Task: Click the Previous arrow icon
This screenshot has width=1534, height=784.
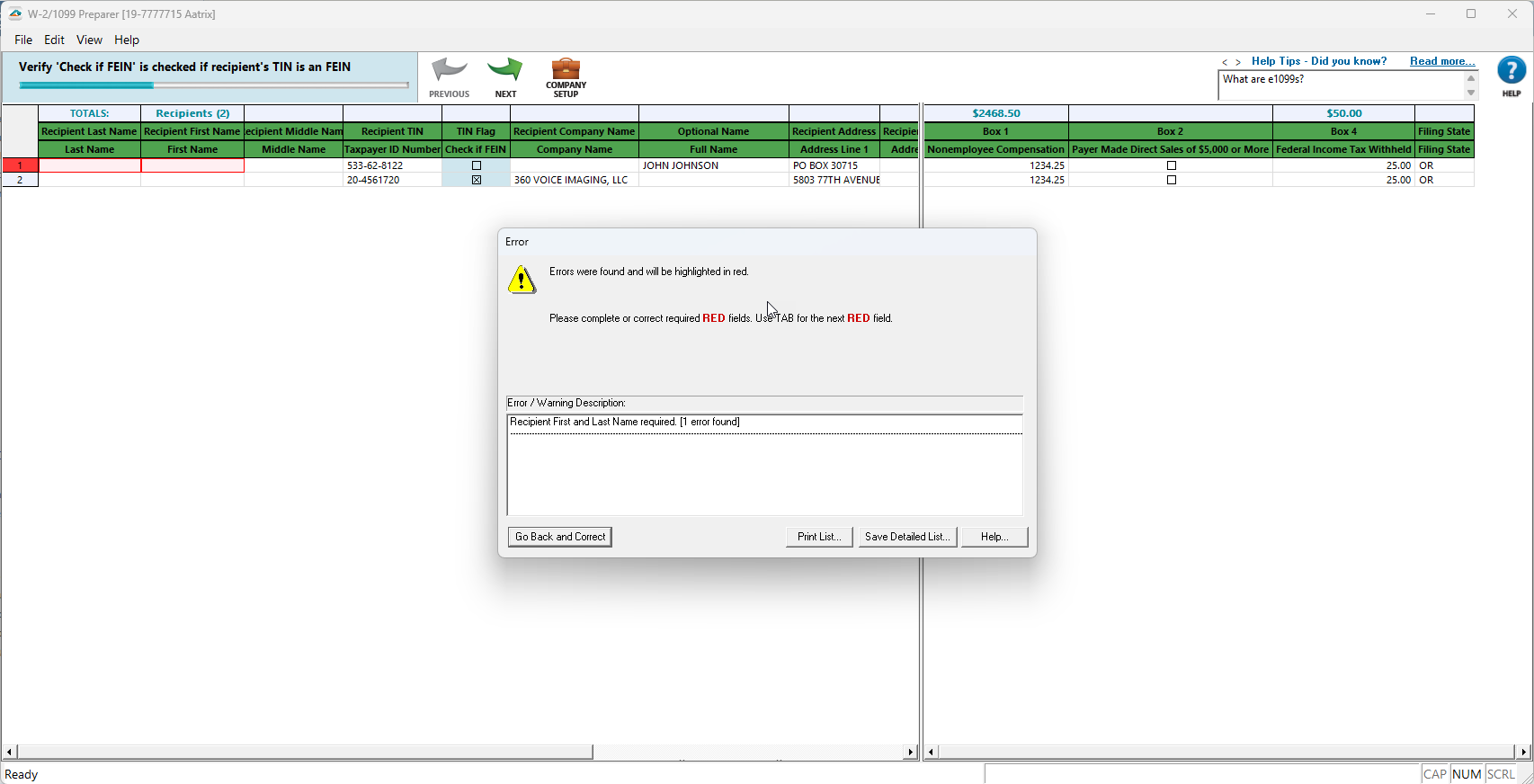Action: click(x=449, y=71)
